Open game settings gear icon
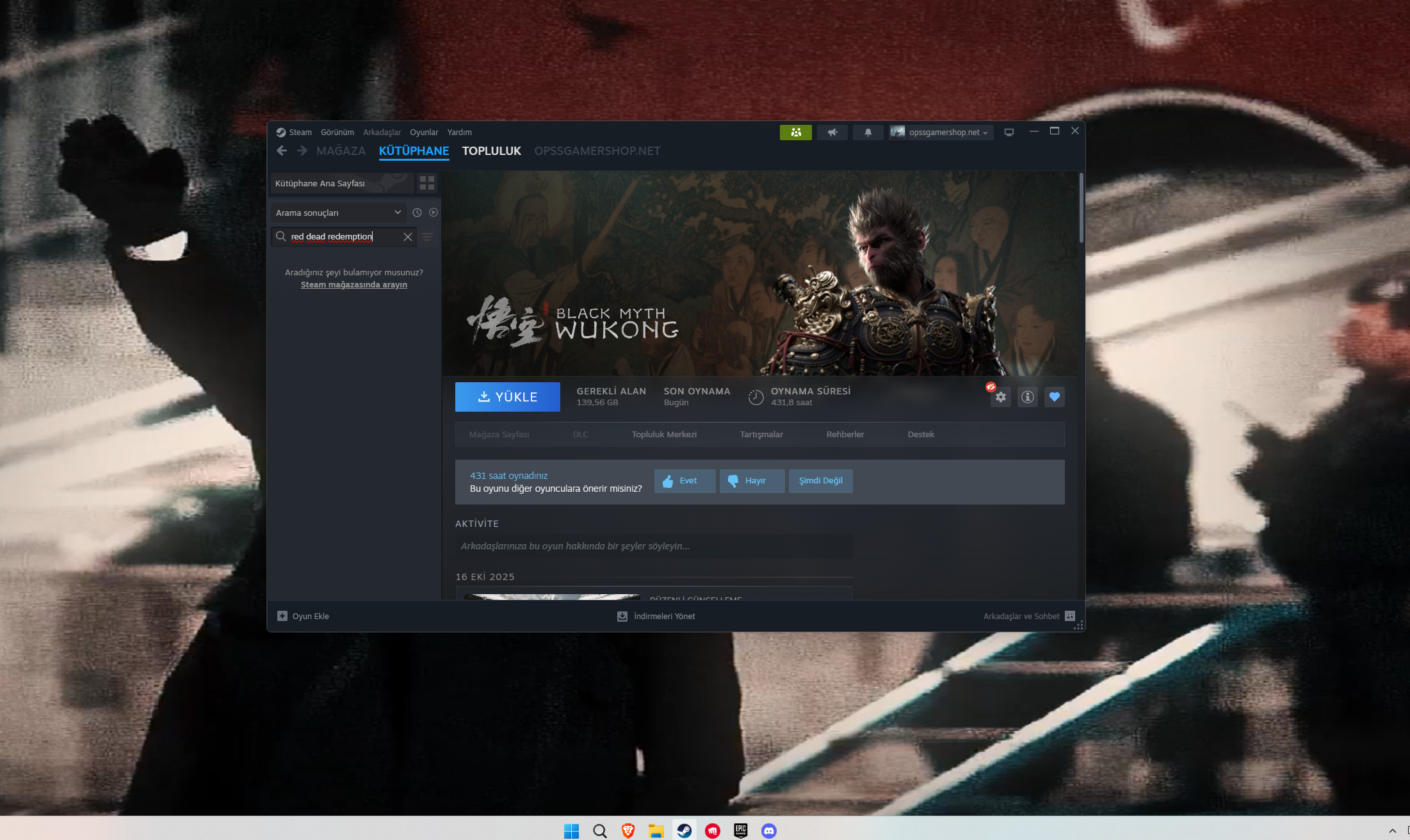Image resolution: width=1410 pixels, height=840 pixels. pos(1000,397)
